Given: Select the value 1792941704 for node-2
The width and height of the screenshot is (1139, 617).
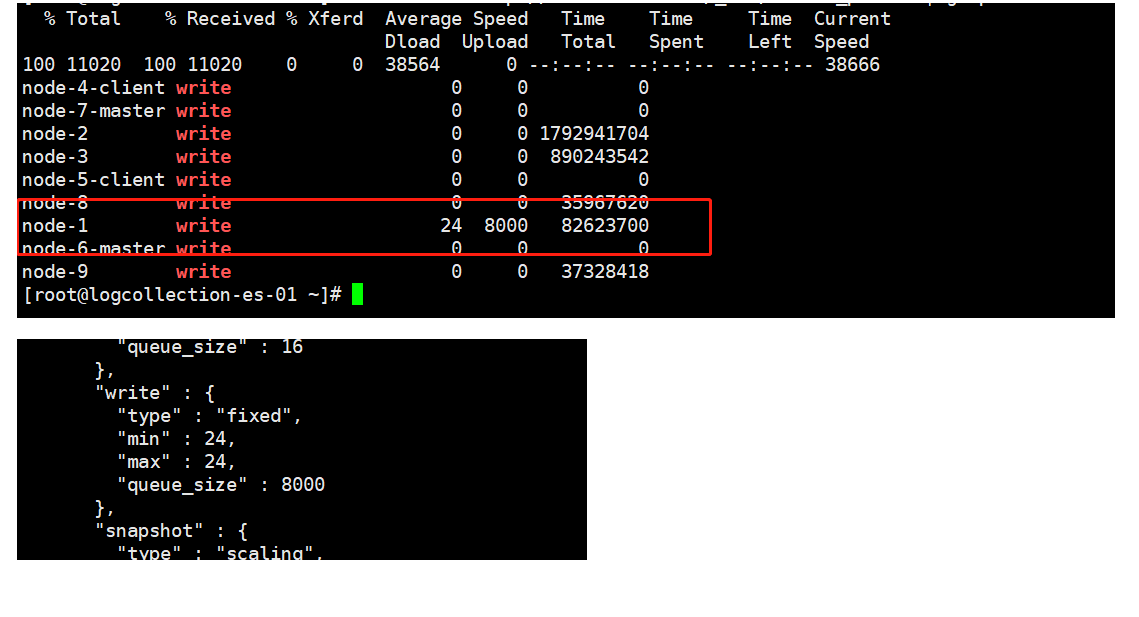Looking at the screenshot, I should (x=594, y=134).
